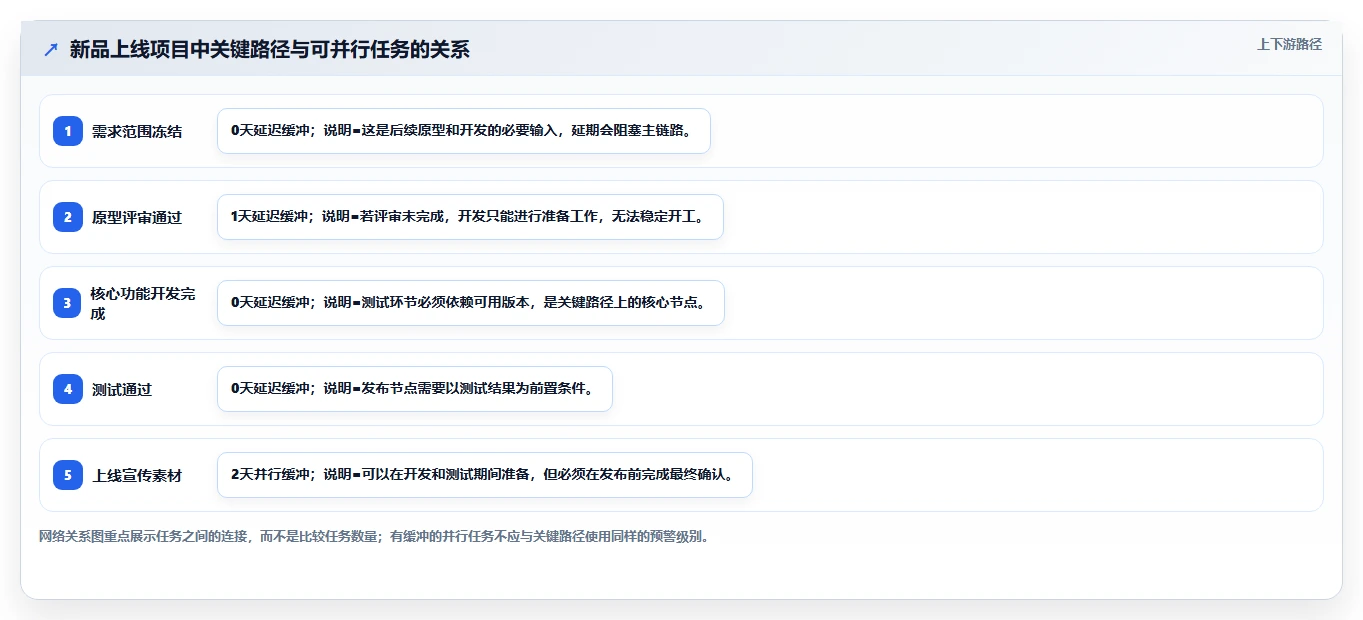This screenshot has width=1363, height=620.
Task: Select the 核心功能开发完成 task label
Action: coord(144,303)
